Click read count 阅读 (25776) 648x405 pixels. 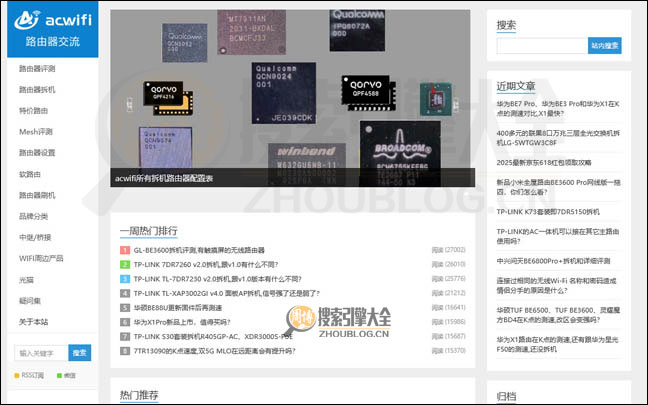[x=448, y=279]
